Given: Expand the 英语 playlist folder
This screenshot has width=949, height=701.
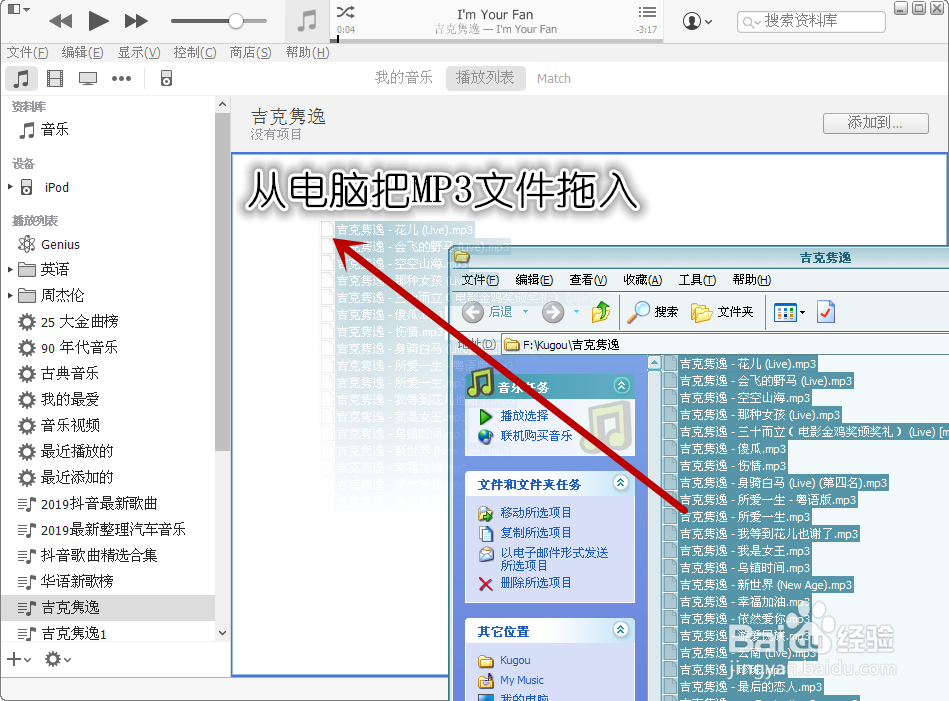Looking at the screenshot, I should 10,269.
